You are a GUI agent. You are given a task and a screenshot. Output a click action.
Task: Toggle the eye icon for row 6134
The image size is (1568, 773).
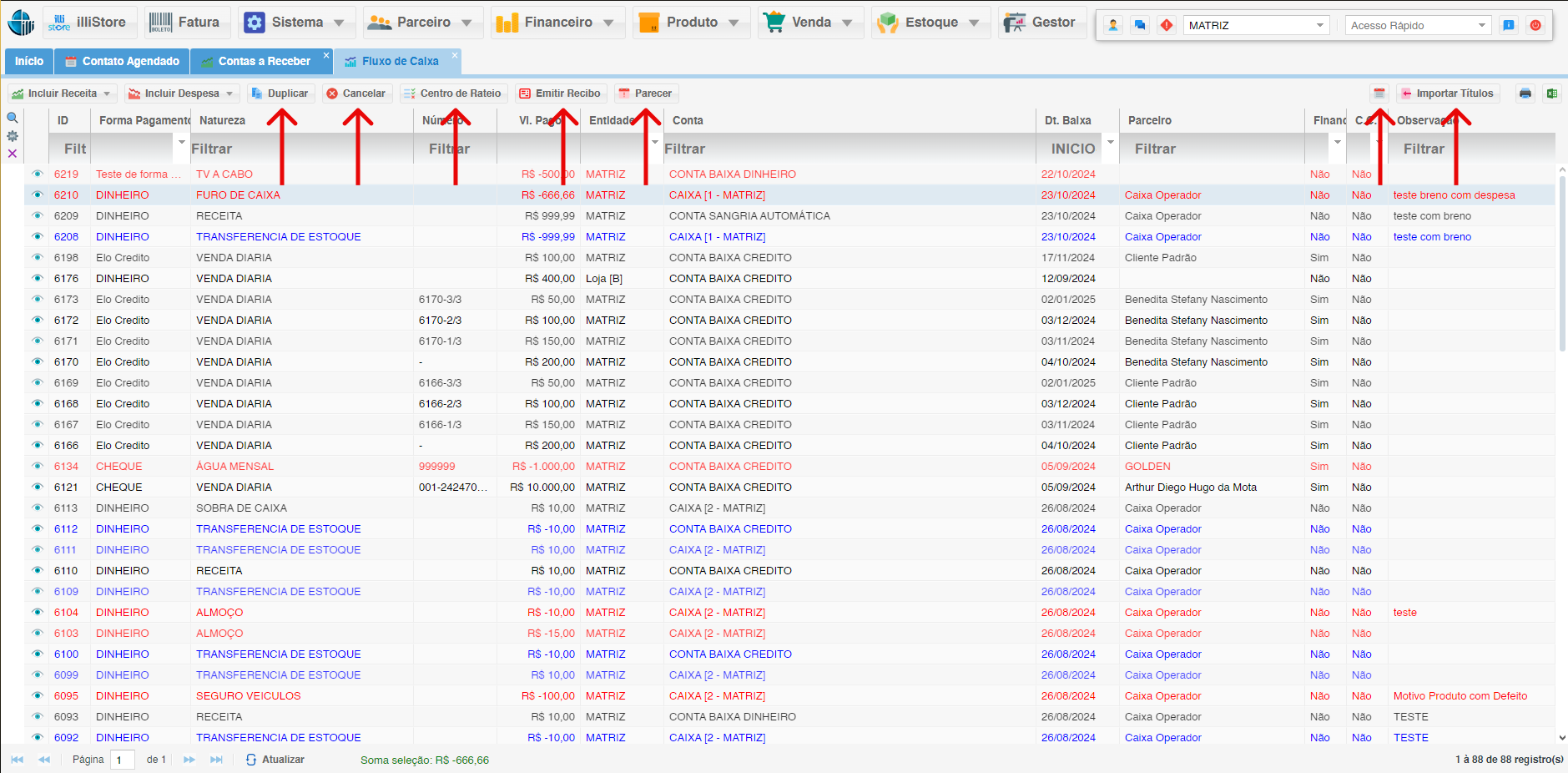[37, 466]
